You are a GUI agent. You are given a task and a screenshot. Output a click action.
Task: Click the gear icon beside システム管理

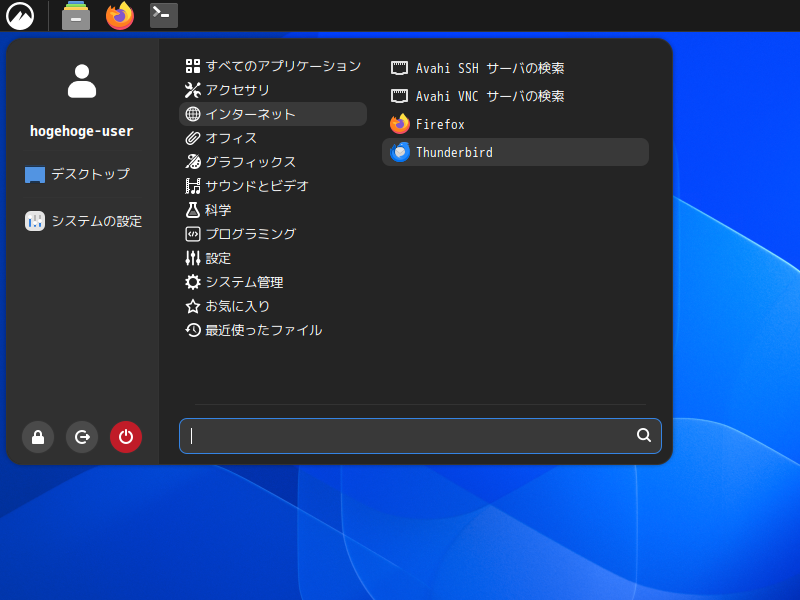pyautogui.click(x=193, y=282)
